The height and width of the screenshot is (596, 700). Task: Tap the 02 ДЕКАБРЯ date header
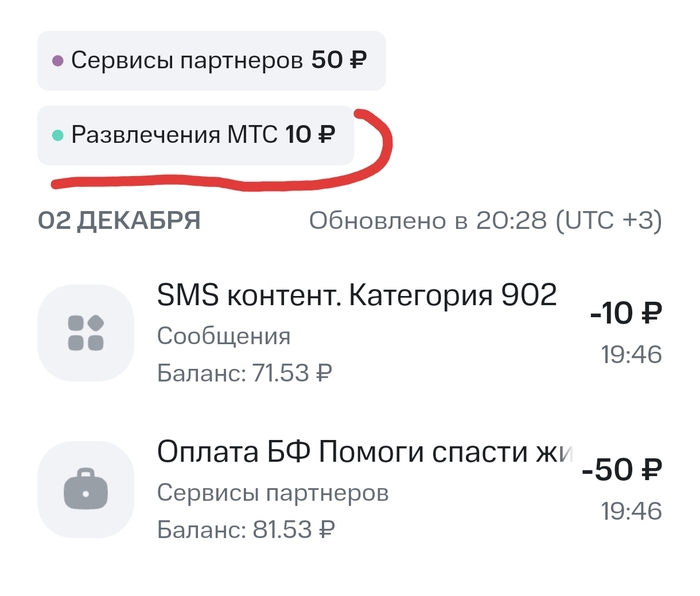click(119, 221)
